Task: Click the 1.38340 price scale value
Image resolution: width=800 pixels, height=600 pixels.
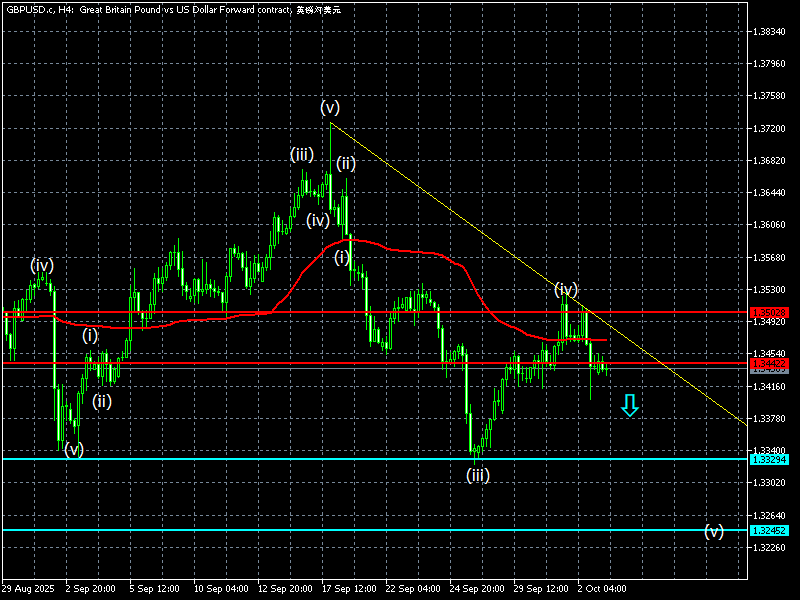Action: coord(769,32)
